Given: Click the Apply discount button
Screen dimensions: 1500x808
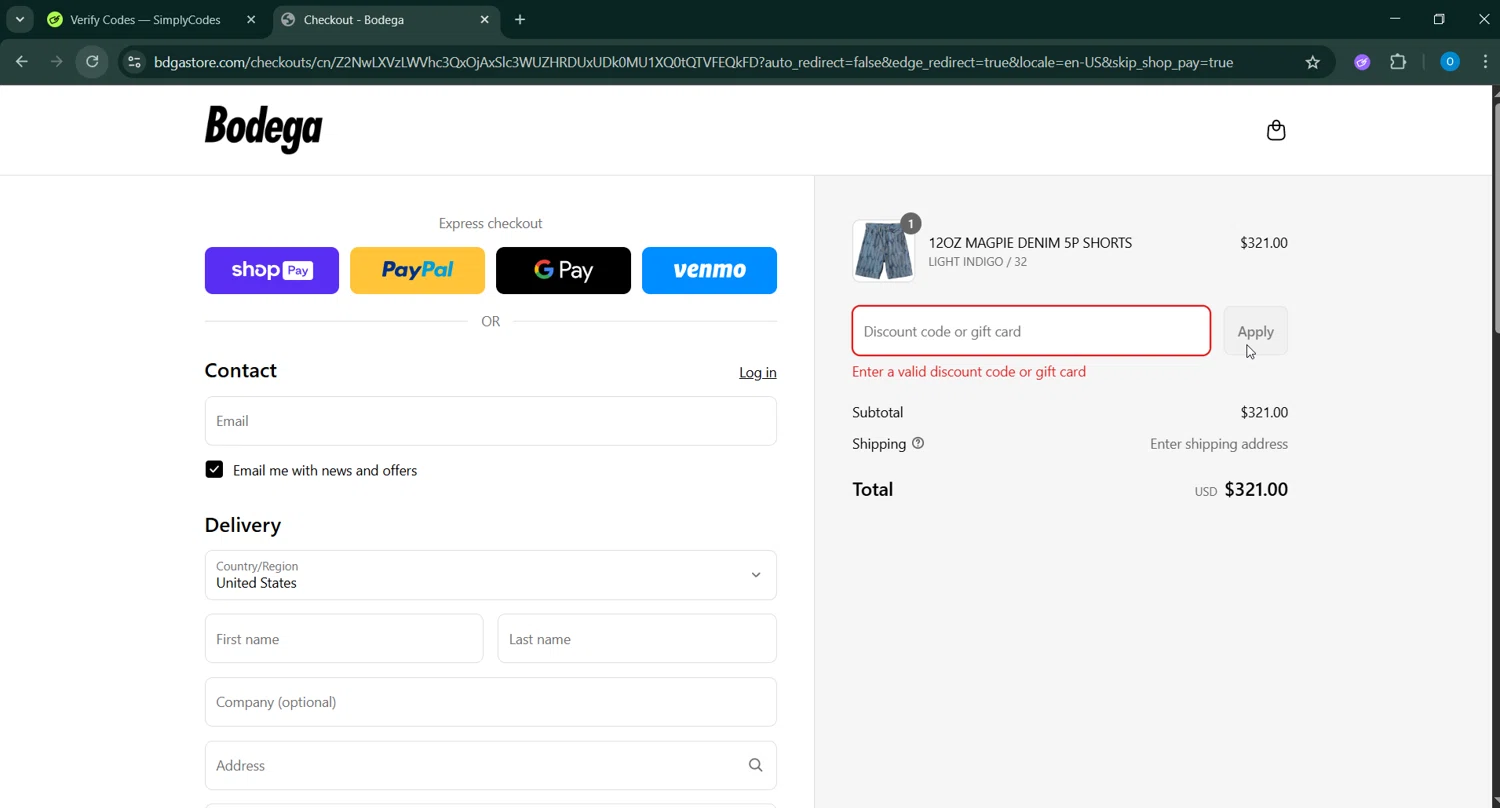Looking at the screenshot, I should 1256,331.
